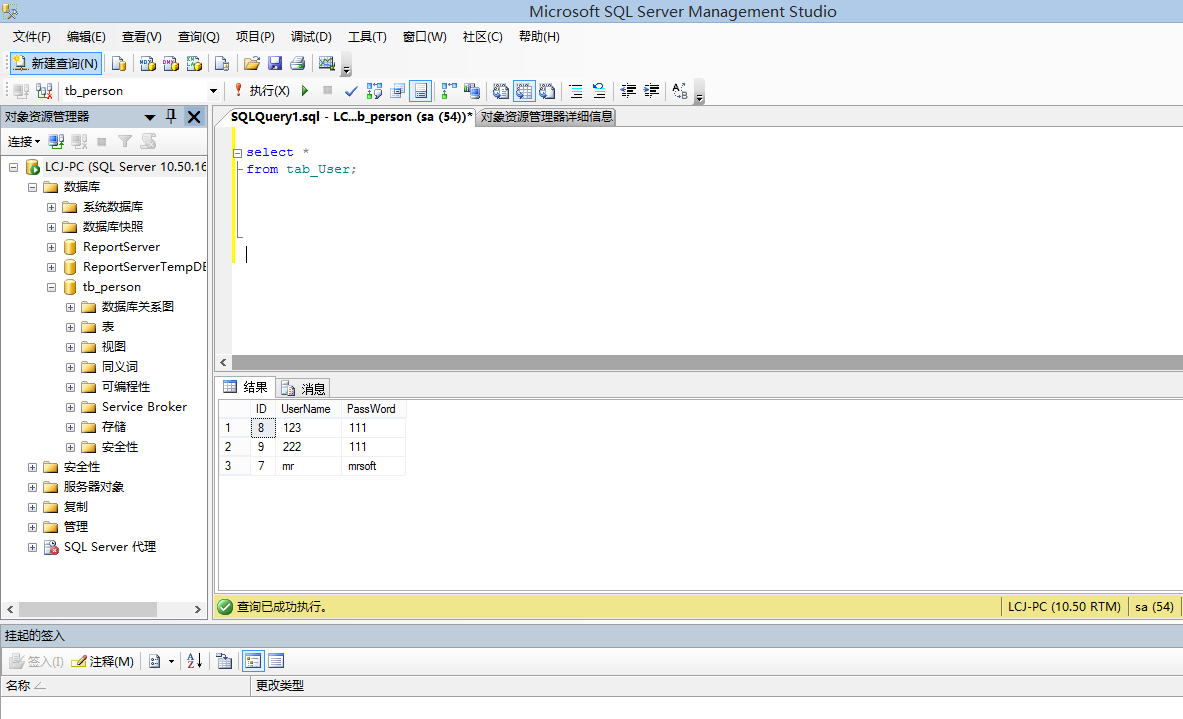Parse the query with the blue checkmark
The image size is (1183, 719).
pos(351,91)
